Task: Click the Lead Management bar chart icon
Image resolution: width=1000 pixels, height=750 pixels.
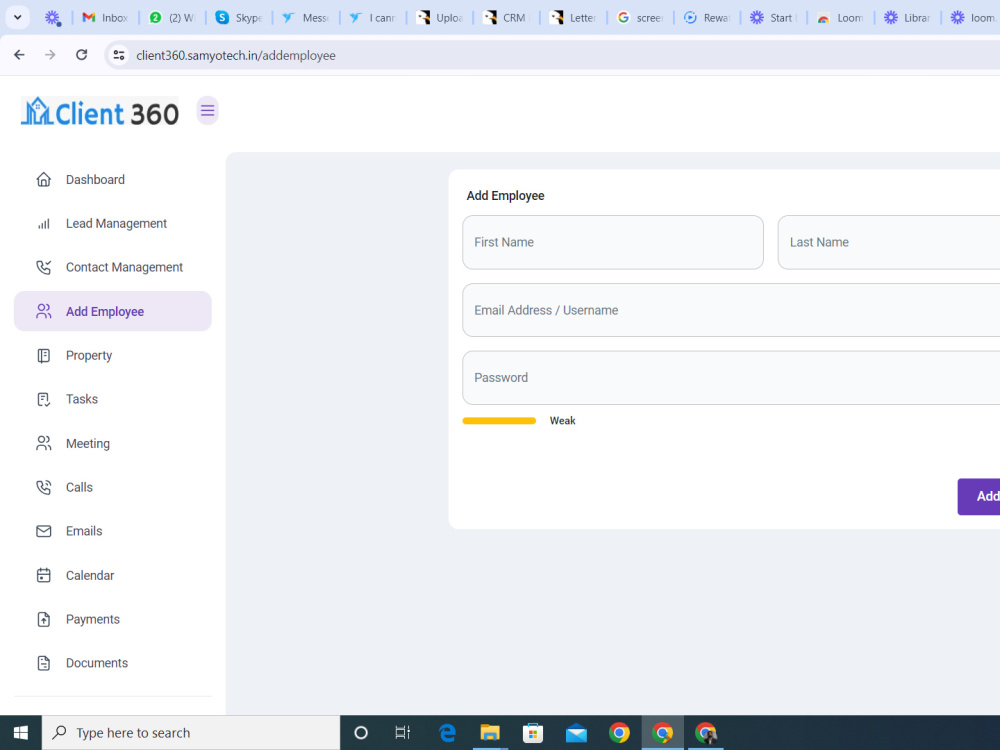Action: [x=43, y=223]
